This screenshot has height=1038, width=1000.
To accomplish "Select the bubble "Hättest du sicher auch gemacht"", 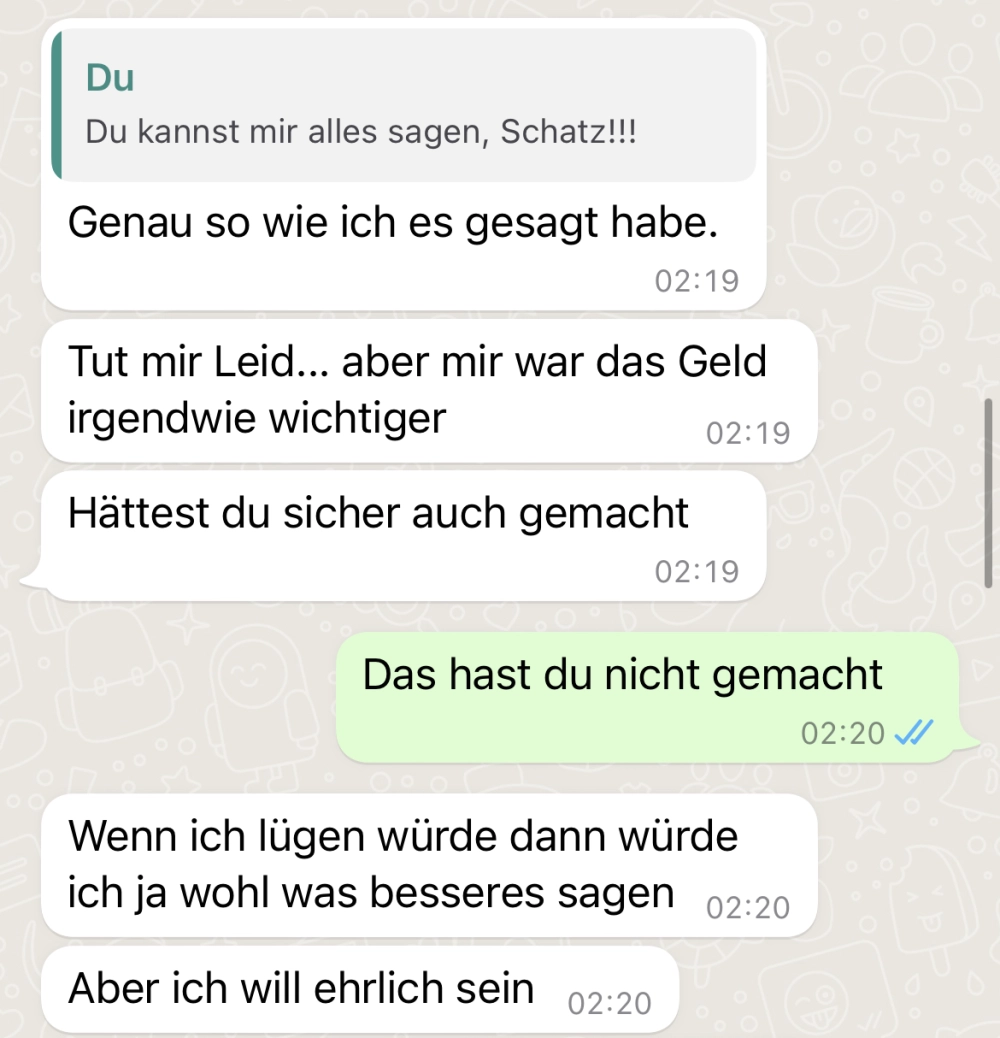I will (x=403, y=536).
